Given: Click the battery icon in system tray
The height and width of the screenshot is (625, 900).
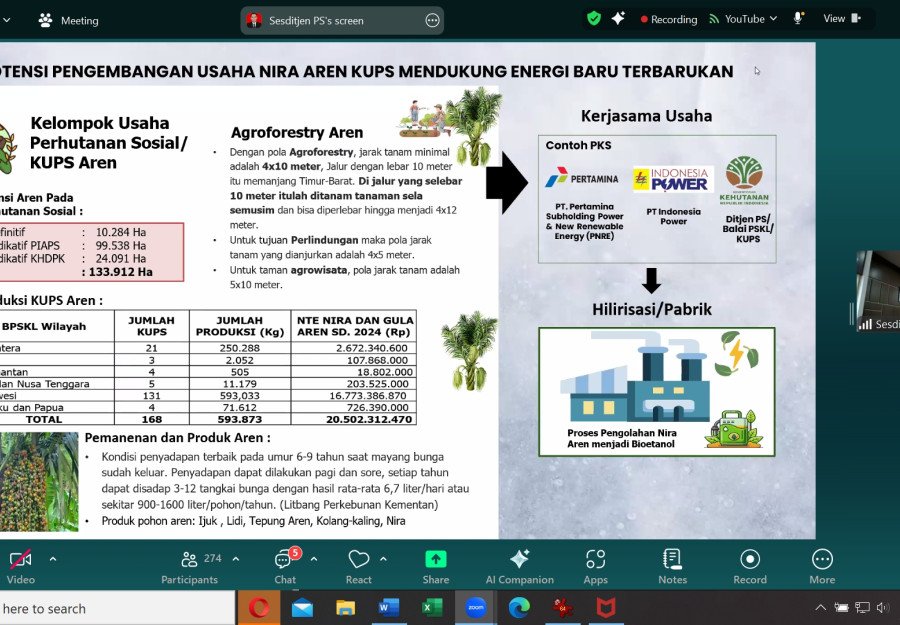Looking at the screenshot, I should (x=841, y=607).
